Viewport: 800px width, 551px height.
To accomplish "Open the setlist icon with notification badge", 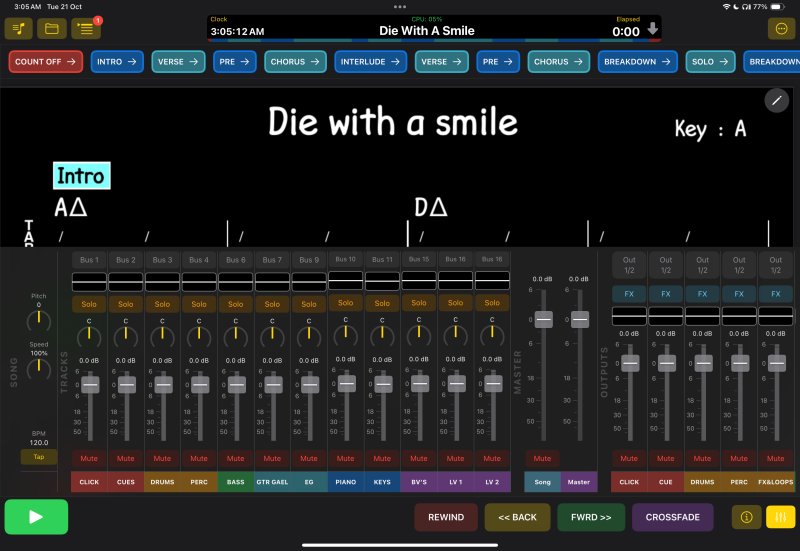I will tap(87, 28).
